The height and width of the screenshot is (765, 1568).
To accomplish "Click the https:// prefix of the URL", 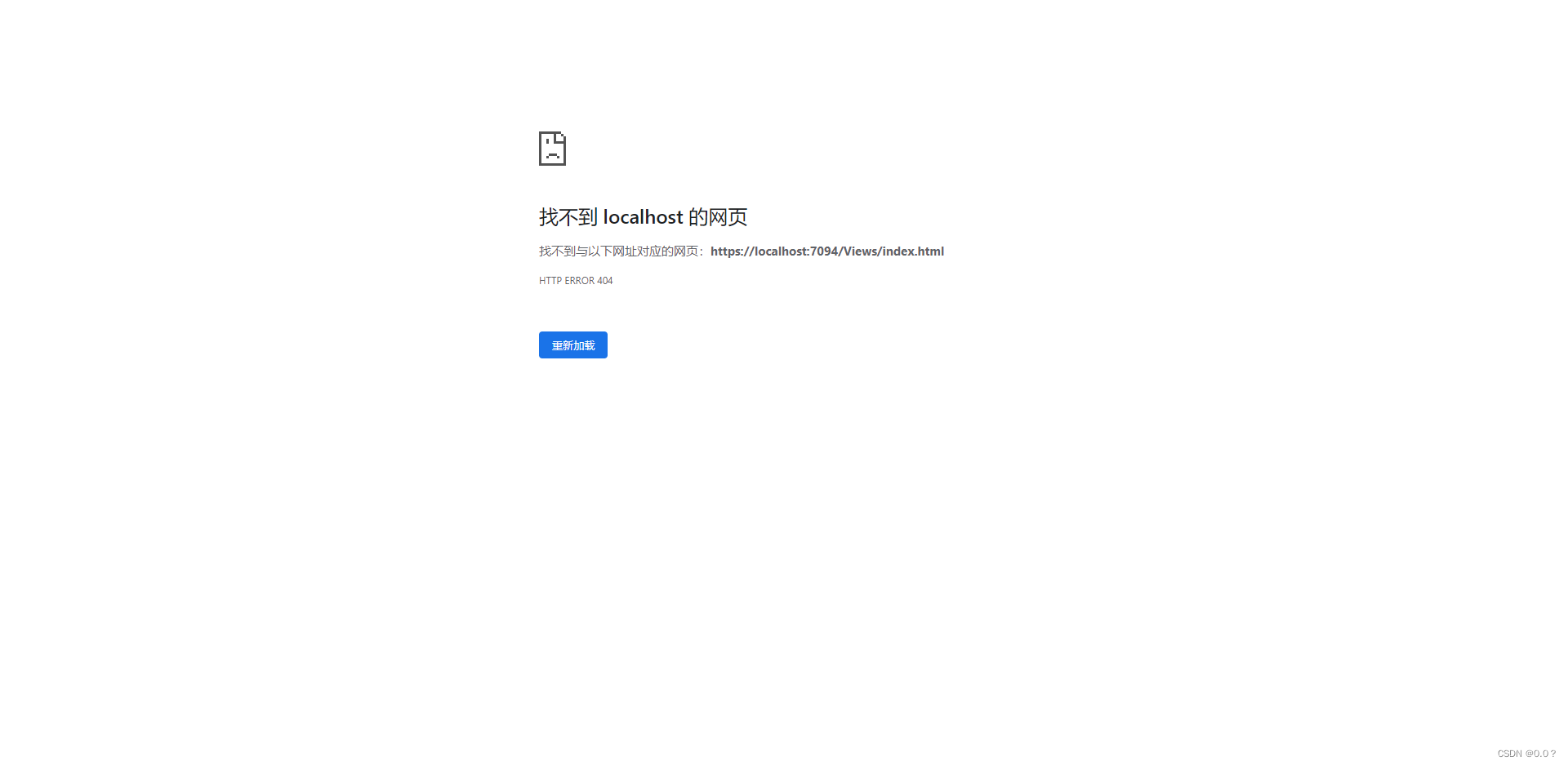I will click(x=733, y=251).
